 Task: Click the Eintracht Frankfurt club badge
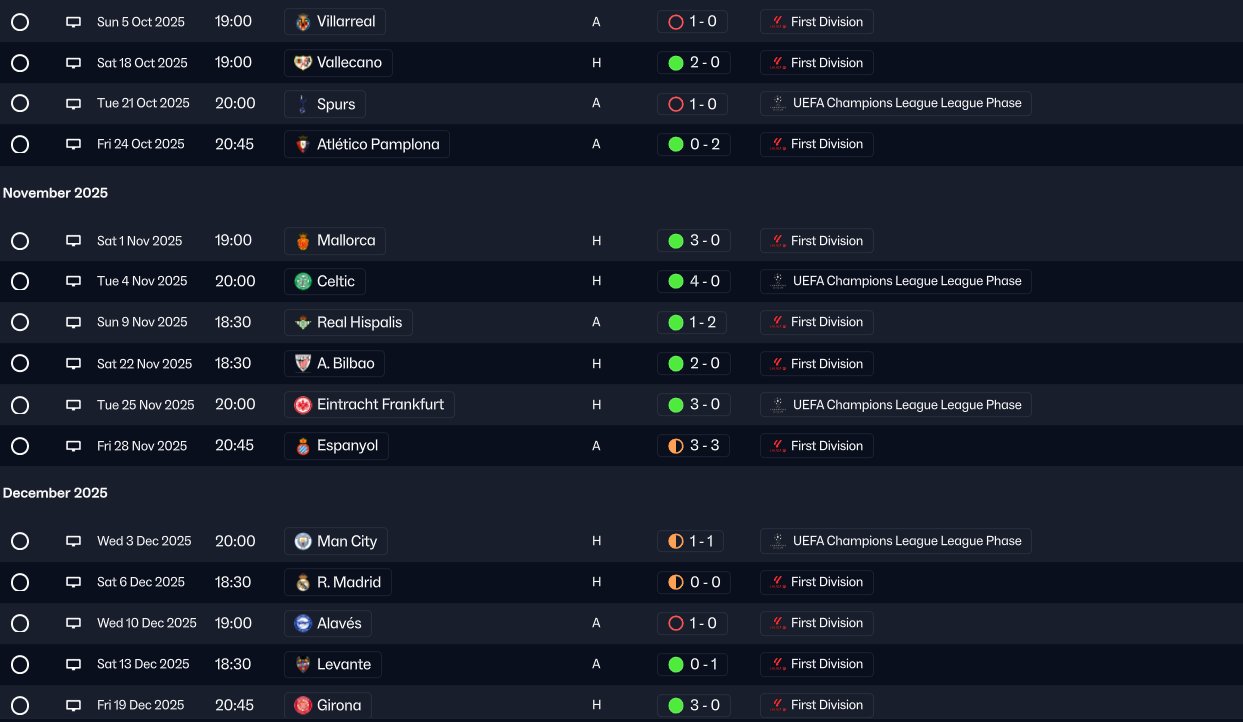coord(303,405)
